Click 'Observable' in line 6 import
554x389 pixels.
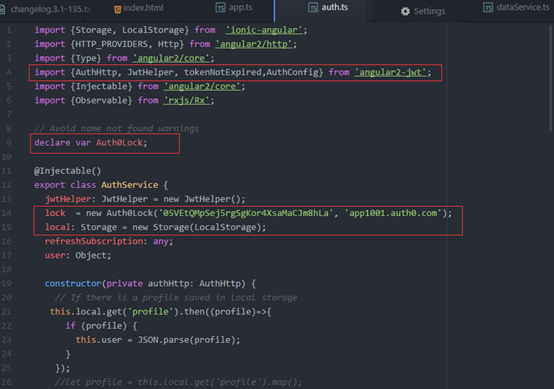(101, 101)
